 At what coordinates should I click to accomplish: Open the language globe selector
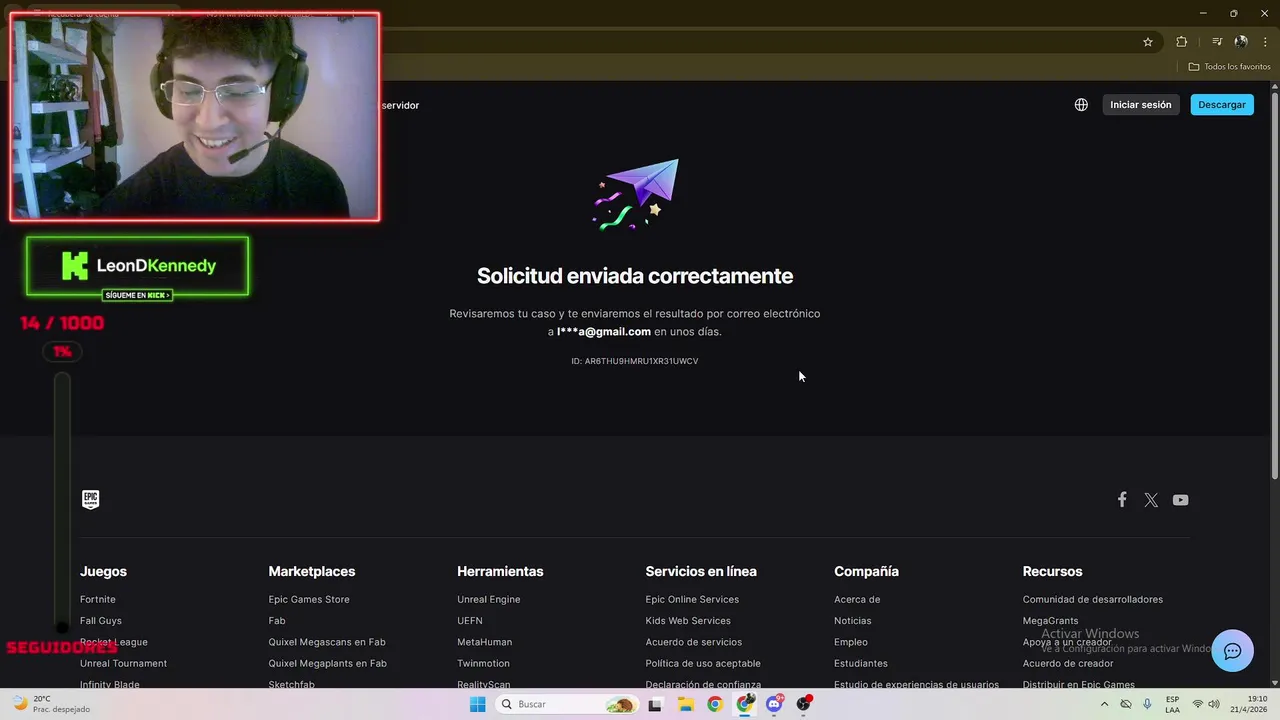tap(1081, 104)
